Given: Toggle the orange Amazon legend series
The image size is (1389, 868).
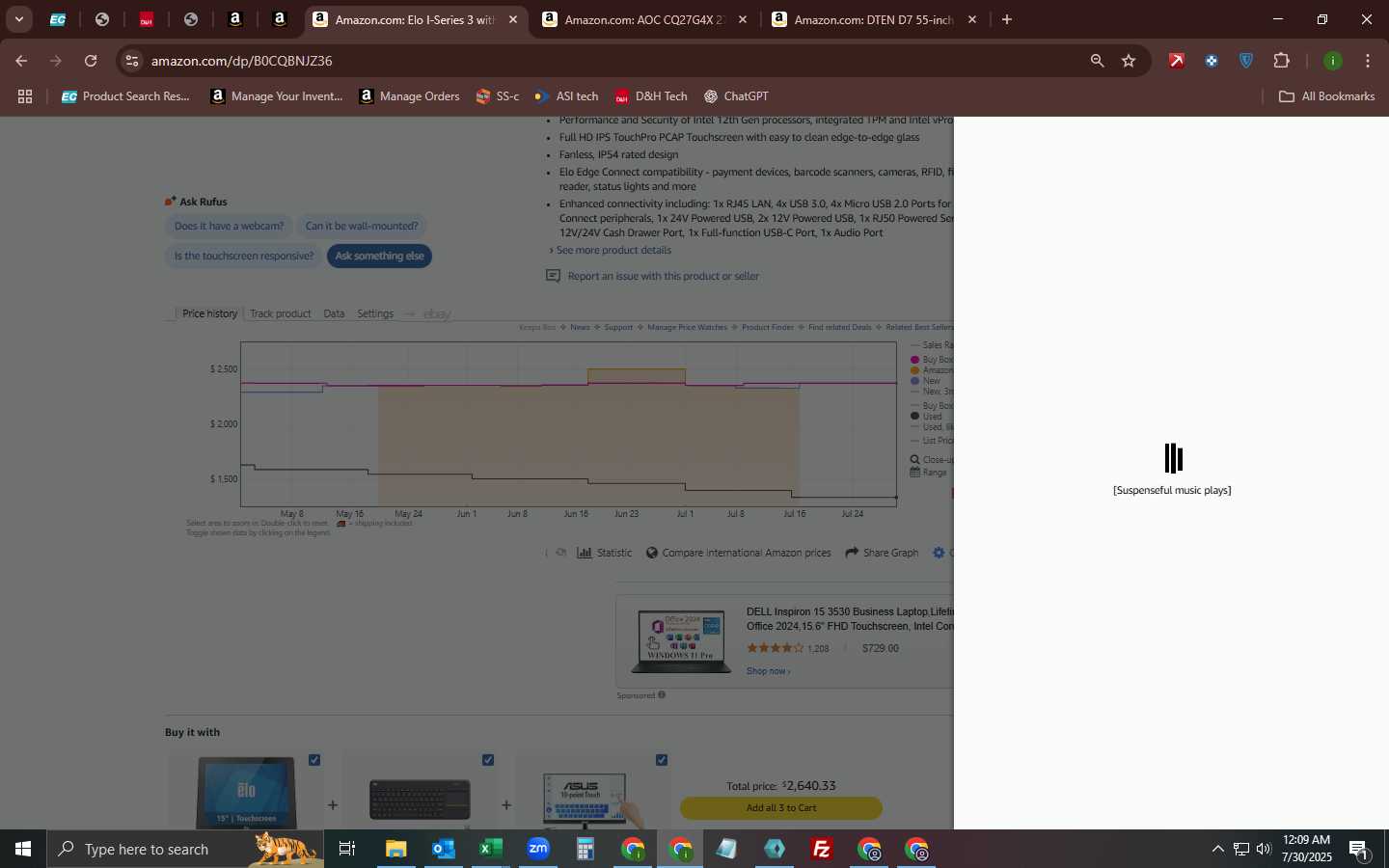Looking at the screenshot, I should pos(932,370).
